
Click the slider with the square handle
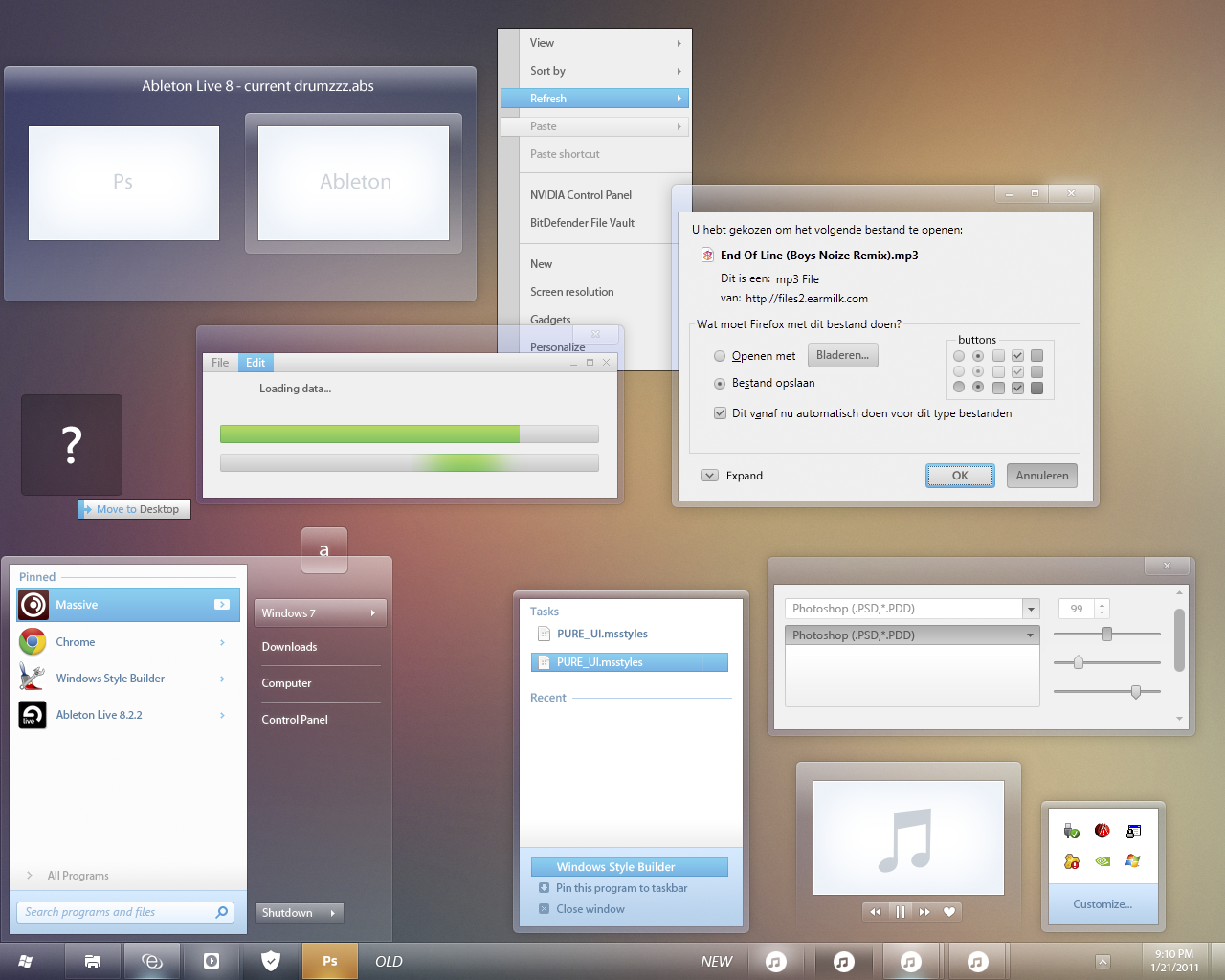click(1107, 634)
